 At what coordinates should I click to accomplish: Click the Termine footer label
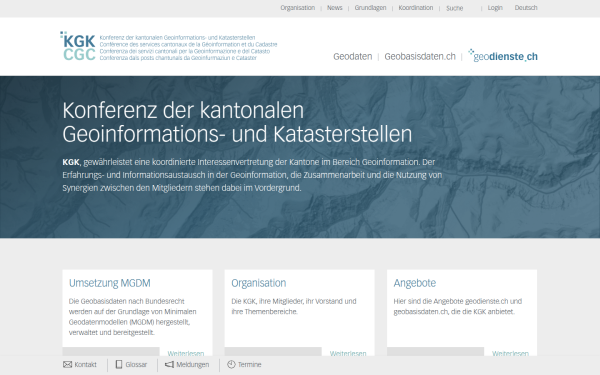coord(249,365)
